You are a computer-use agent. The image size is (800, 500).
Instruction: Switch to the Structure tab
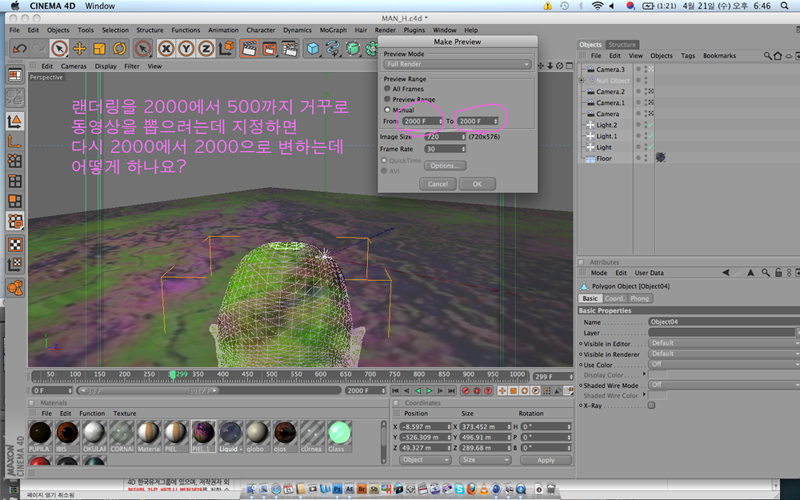click(x=622, y=44)
